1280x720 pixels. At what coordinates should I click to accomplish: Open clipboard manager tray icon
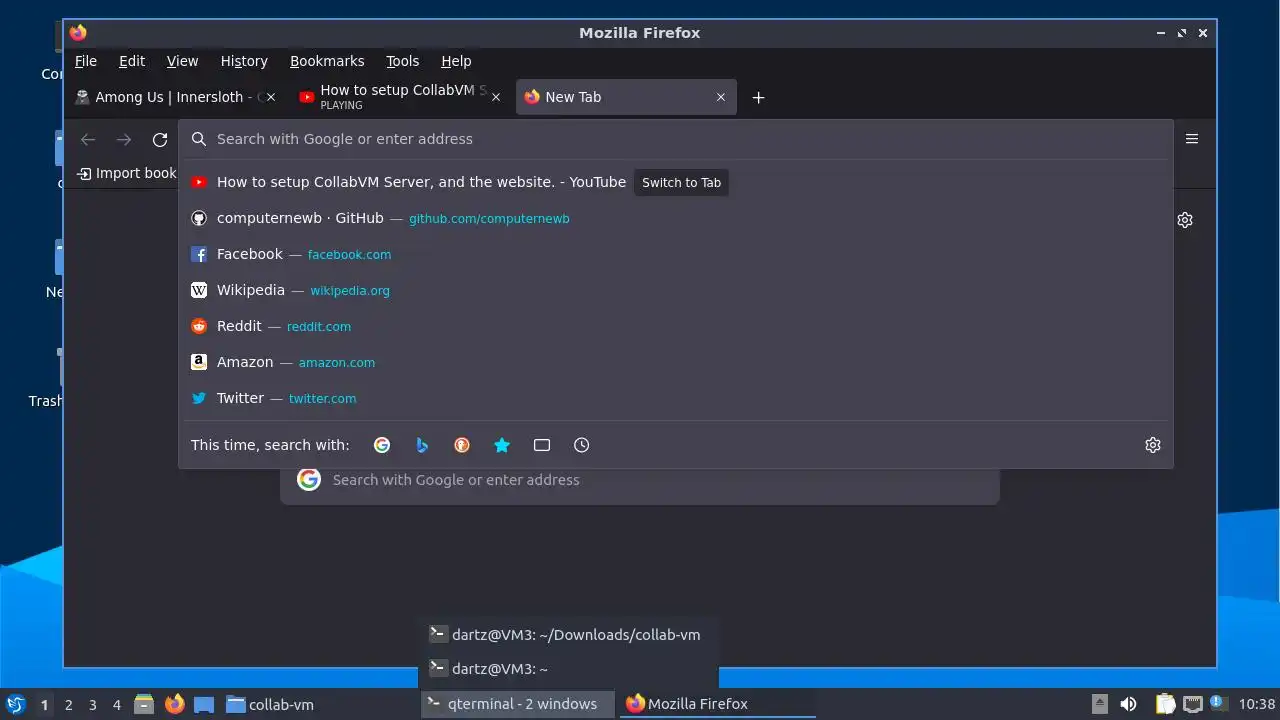[x=1165, y=704]
